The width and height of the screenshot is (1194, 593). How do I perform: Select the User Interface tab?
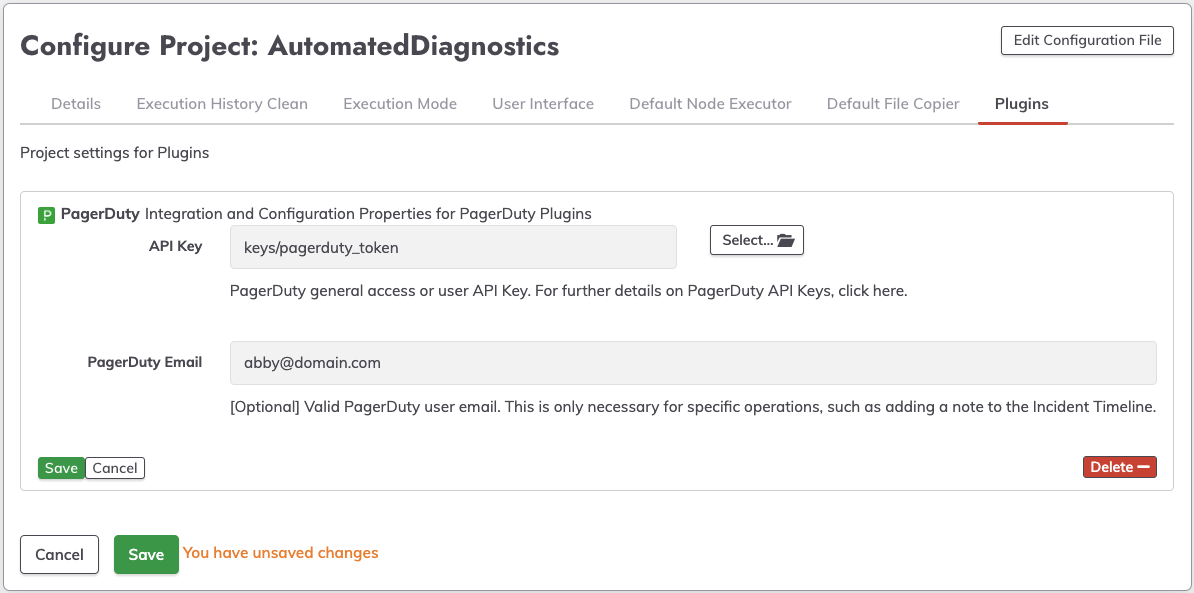pos(543,104)
